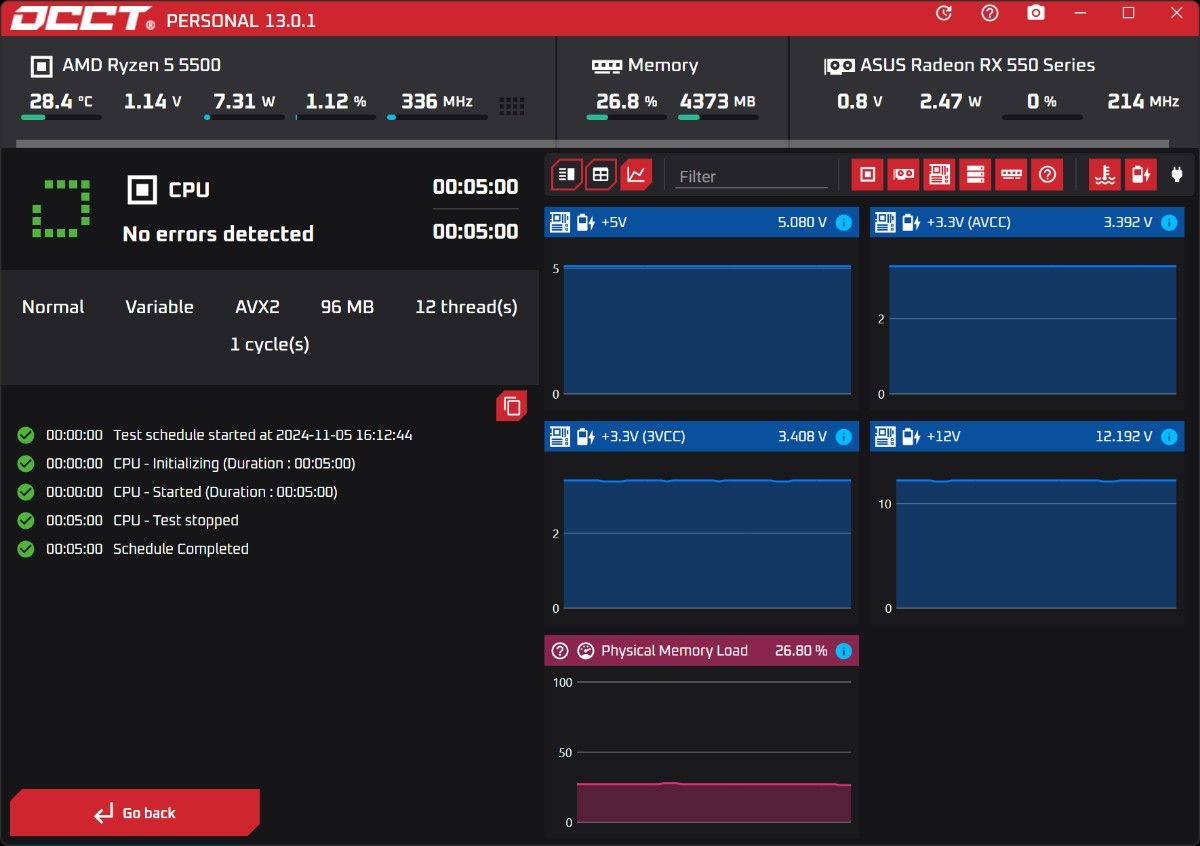Click the info icon on +3.3V (AVCC) graph
Image resolution: width=1200 pixels, height=846 pixels.
point(1169,222)
